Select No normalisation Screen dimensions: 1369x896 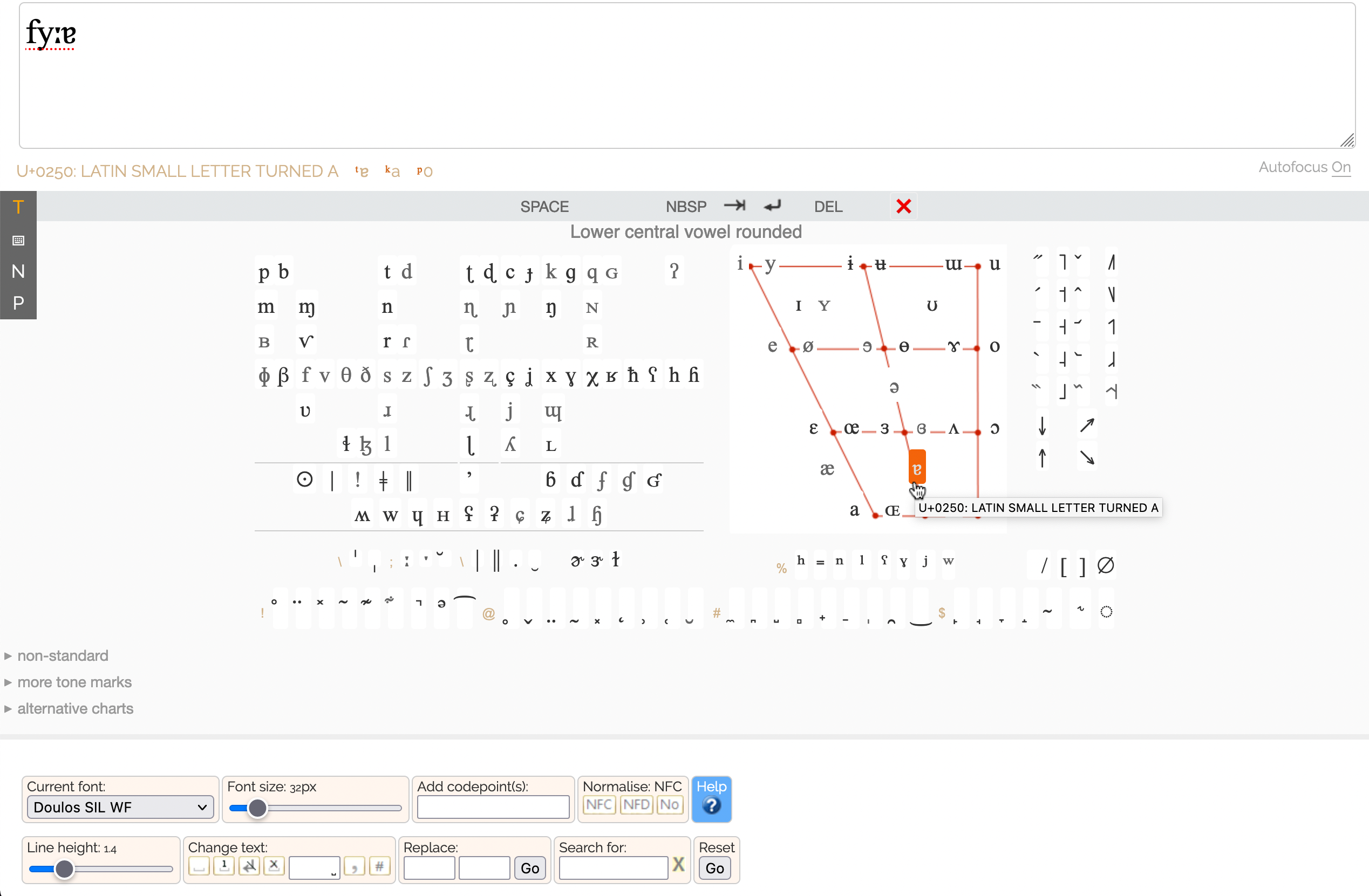[670, 804]
